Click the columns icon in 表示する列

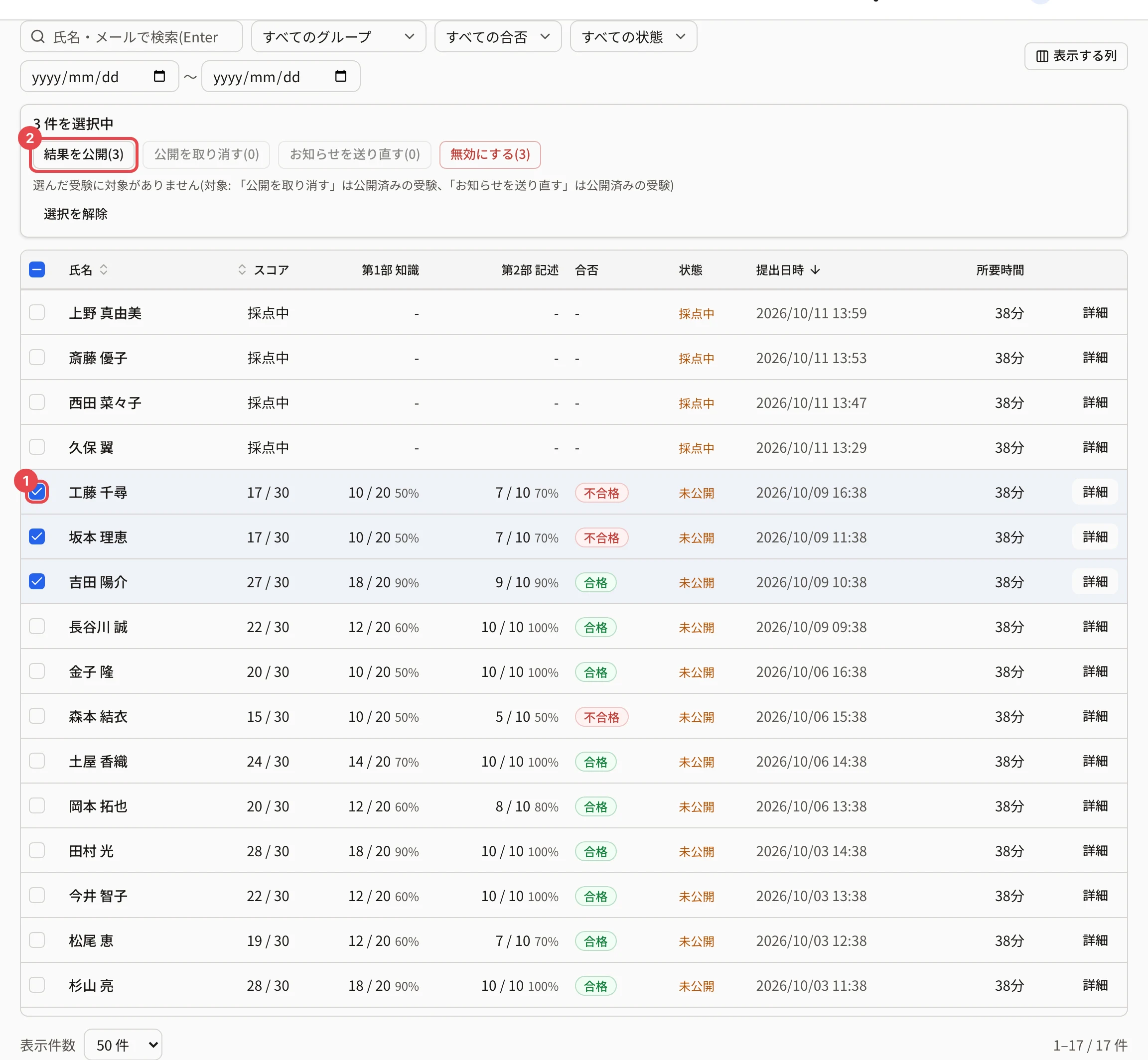click(x=1042, y=56)
